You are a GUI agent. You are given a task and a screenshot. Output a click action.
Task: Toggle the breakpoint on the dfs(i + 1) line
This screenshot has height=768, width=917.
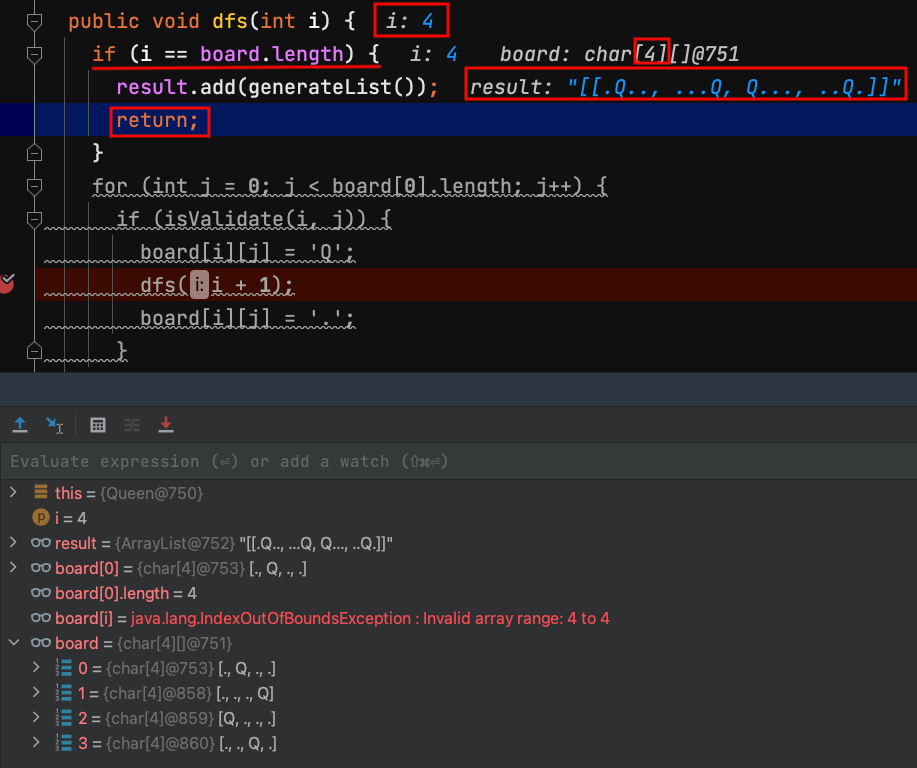(7, 284)
